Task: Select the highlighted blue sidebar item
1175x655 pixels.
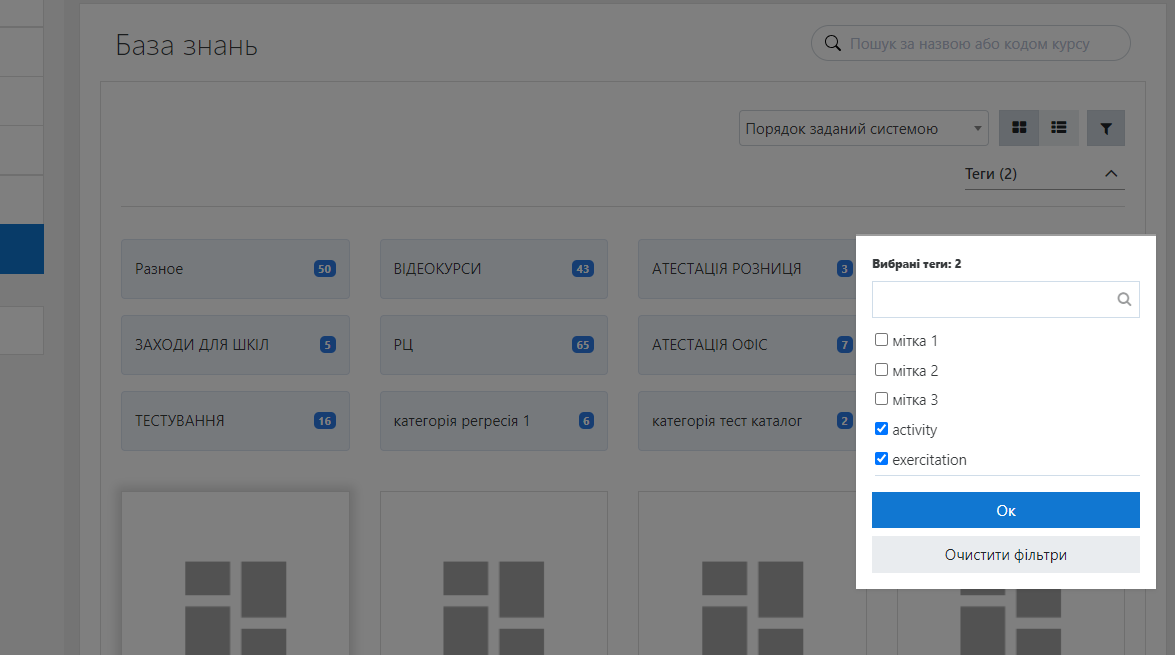Action: [22, 249]
